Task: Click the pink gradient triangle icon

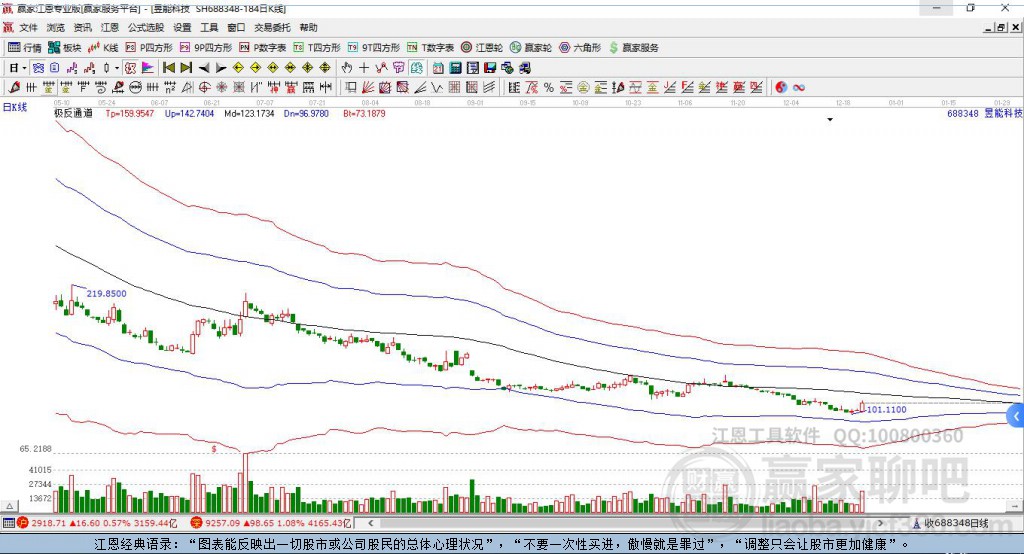Action: (148, 68)
